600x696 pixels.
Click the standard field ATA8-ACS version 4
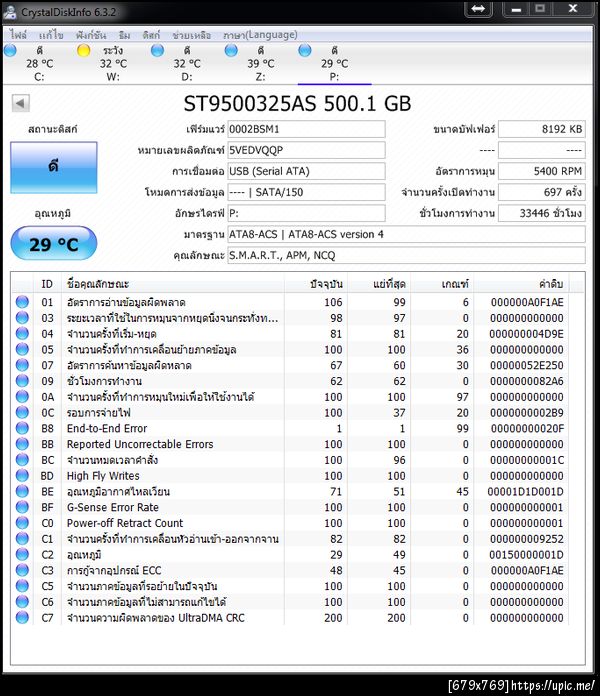[407, 234]
